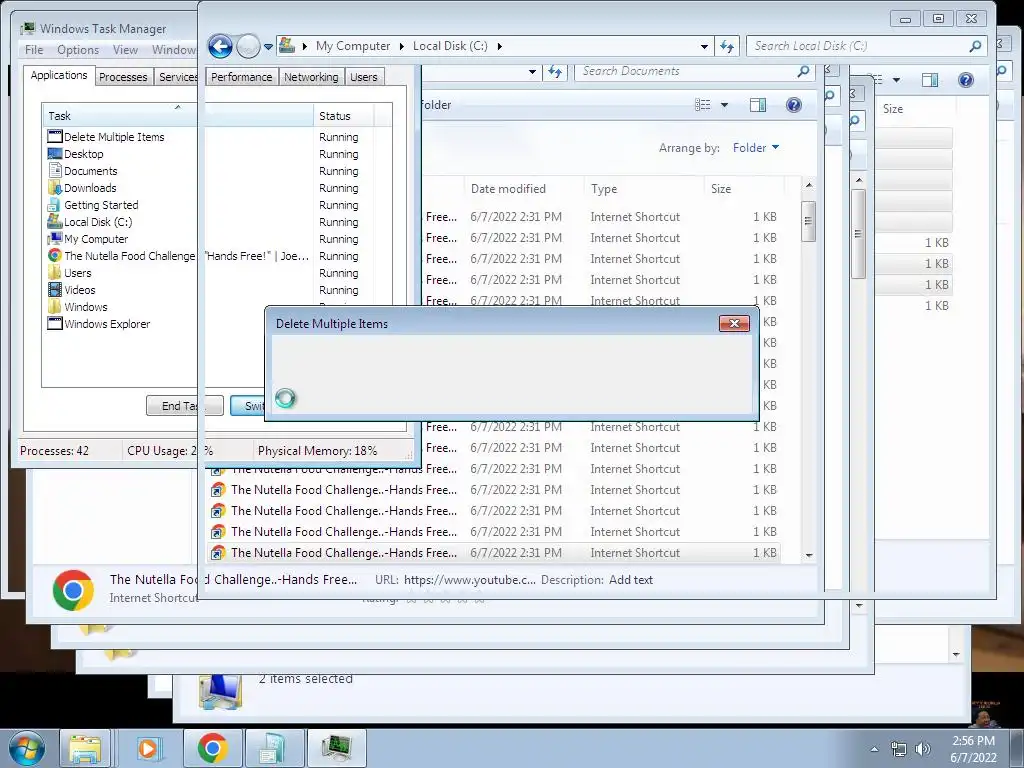
Task: Select last Nutella Food Challenge shortcut row
Action: pyautogui.click(x=494, y=552)
